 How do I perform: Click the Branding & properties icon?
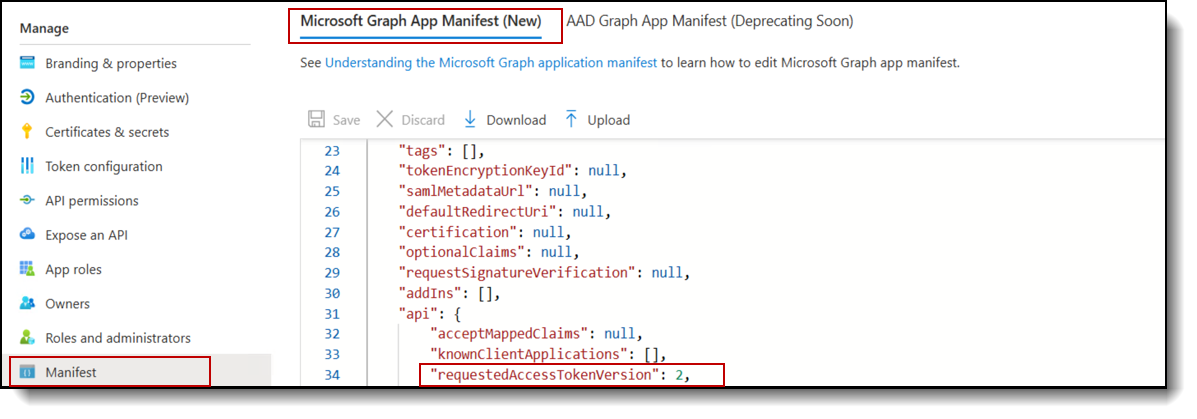coord(27,63)
